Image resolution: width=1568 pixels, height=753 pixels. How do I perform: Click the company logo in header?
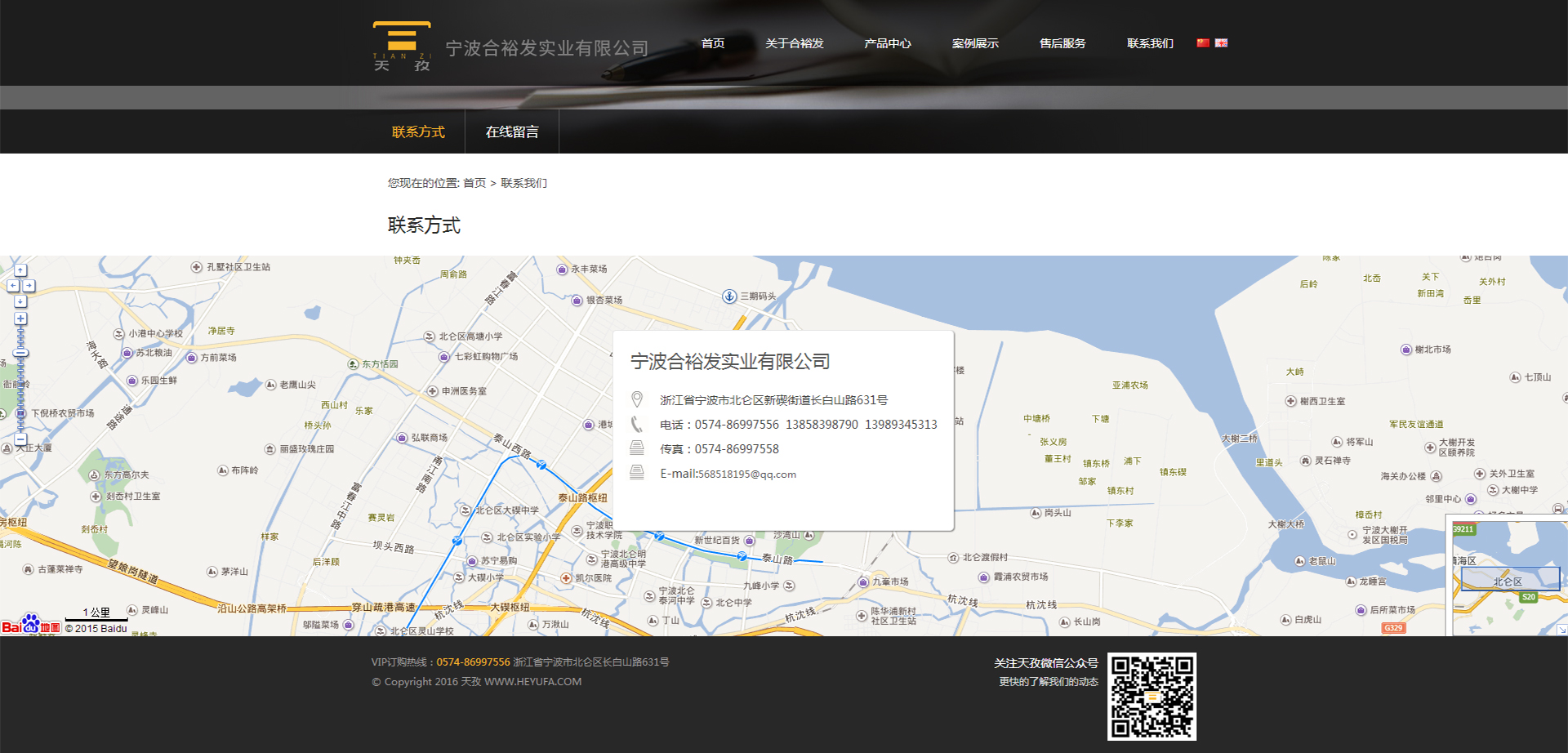click(402, 47)
